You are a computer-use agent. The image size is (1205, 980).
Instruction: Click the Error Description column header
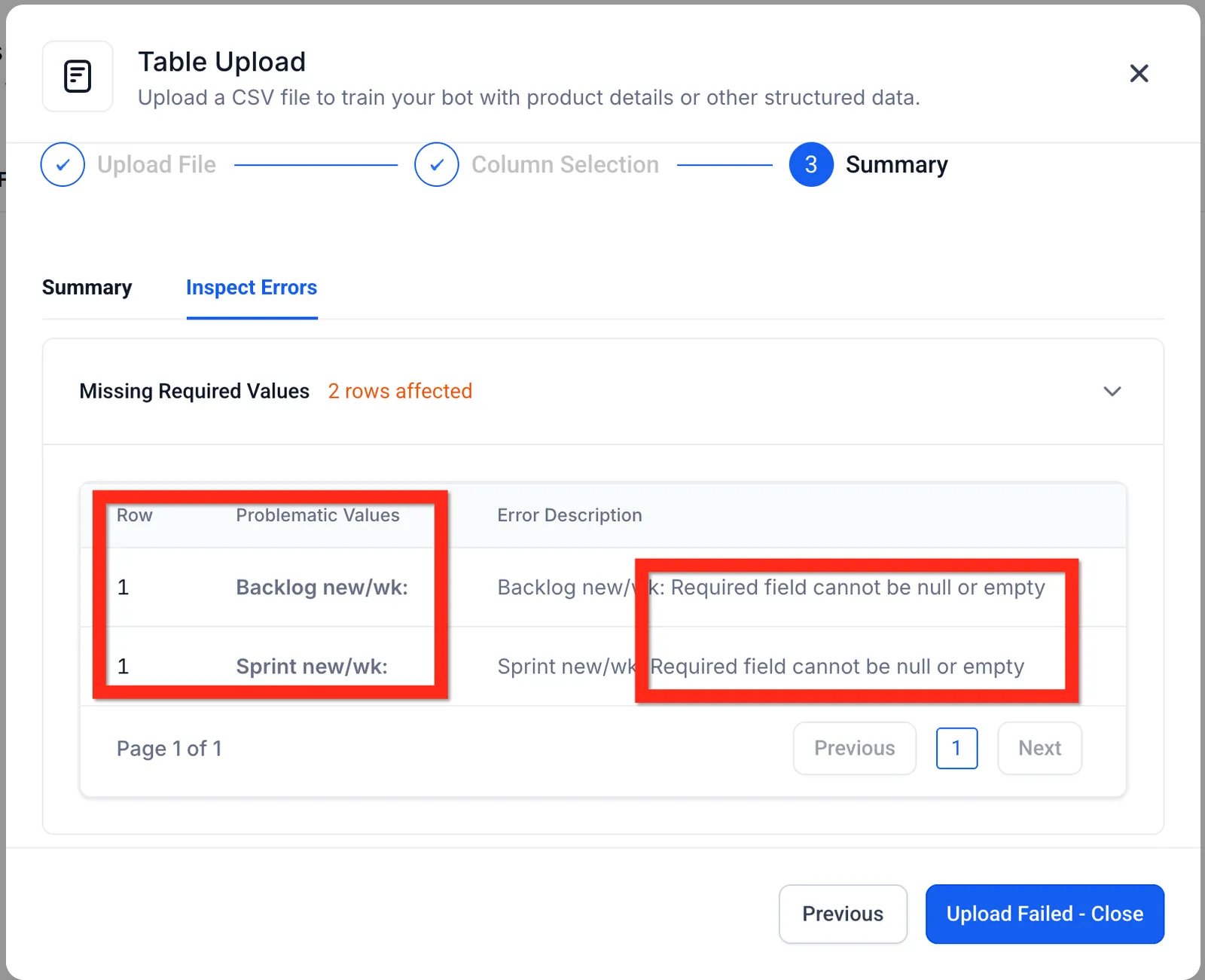(569, 515)
